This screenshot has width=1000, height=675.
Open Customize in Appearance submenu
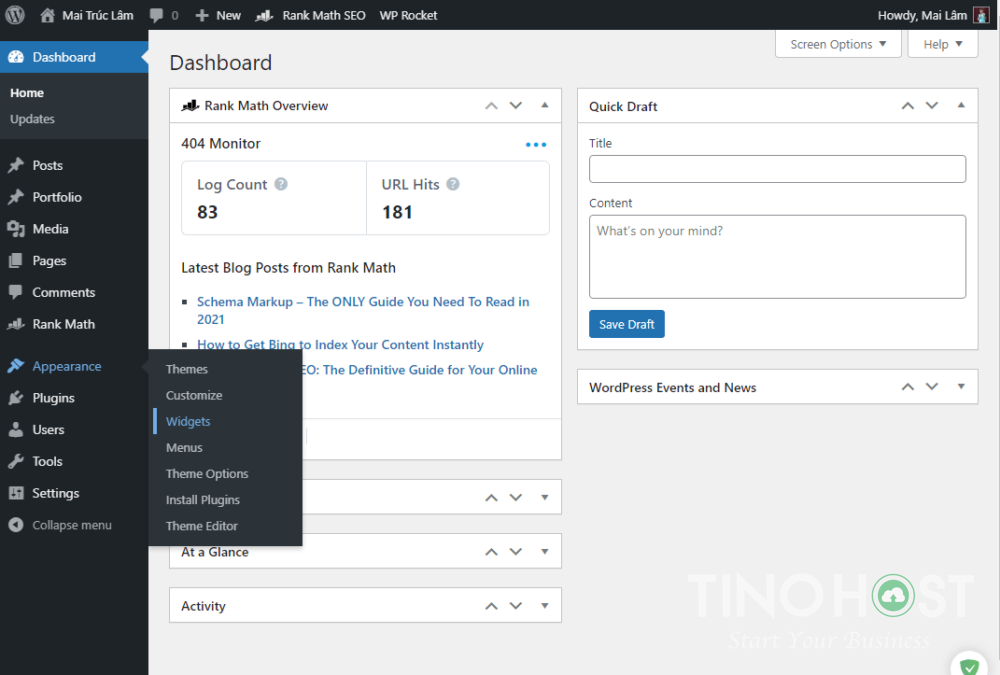click(194, 396)
